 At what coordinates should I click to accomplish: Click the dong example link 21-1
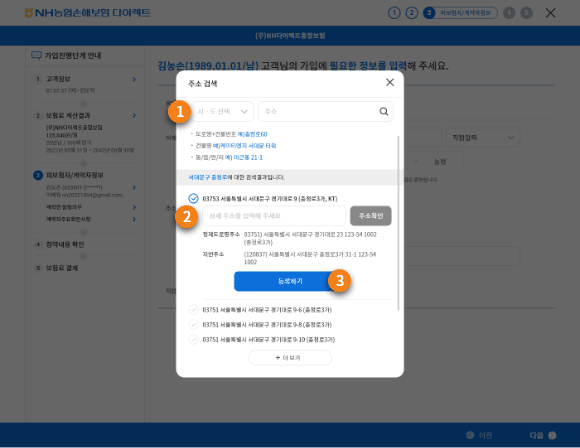coord(244,158)
